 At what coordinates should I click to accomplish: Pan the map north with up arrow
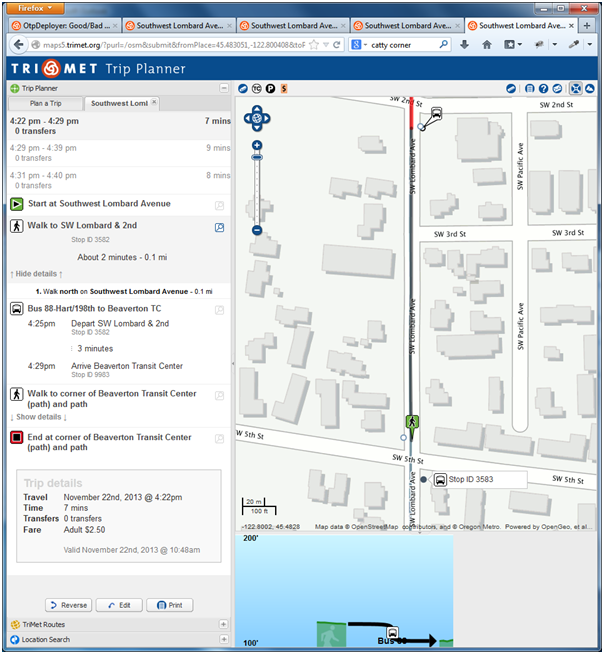pyautogui.click(x=257, y=109)
